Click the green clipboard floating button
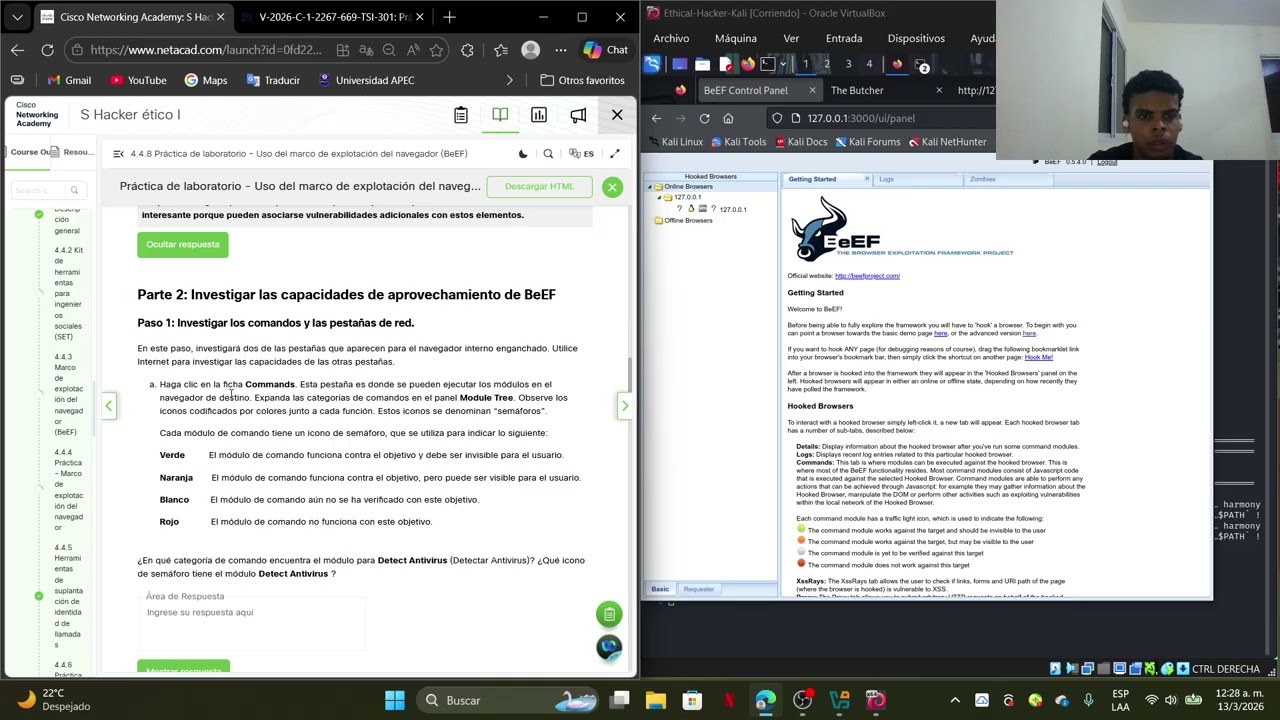1280x720 pixels. coord(609,614)
